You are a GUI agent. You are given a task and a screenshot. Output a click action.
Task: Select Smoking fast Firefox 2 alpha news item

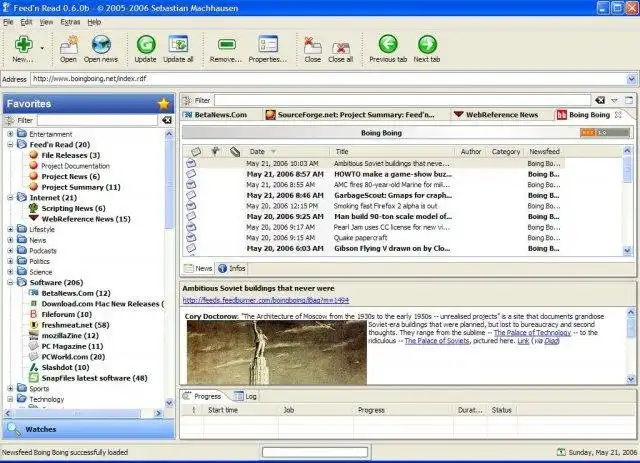pyautogui.click(x=385, y=206)
